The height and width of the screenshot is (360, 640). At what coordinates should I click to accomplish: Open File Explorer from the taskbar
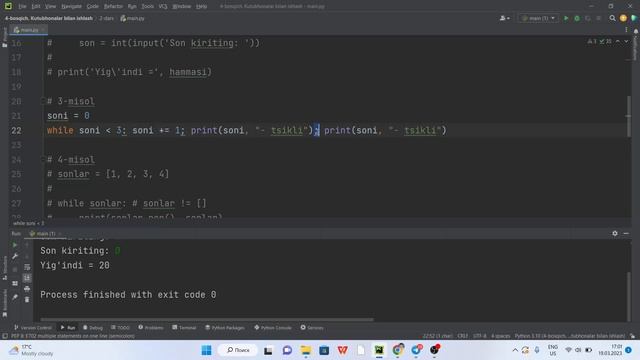tap(305, 350)
